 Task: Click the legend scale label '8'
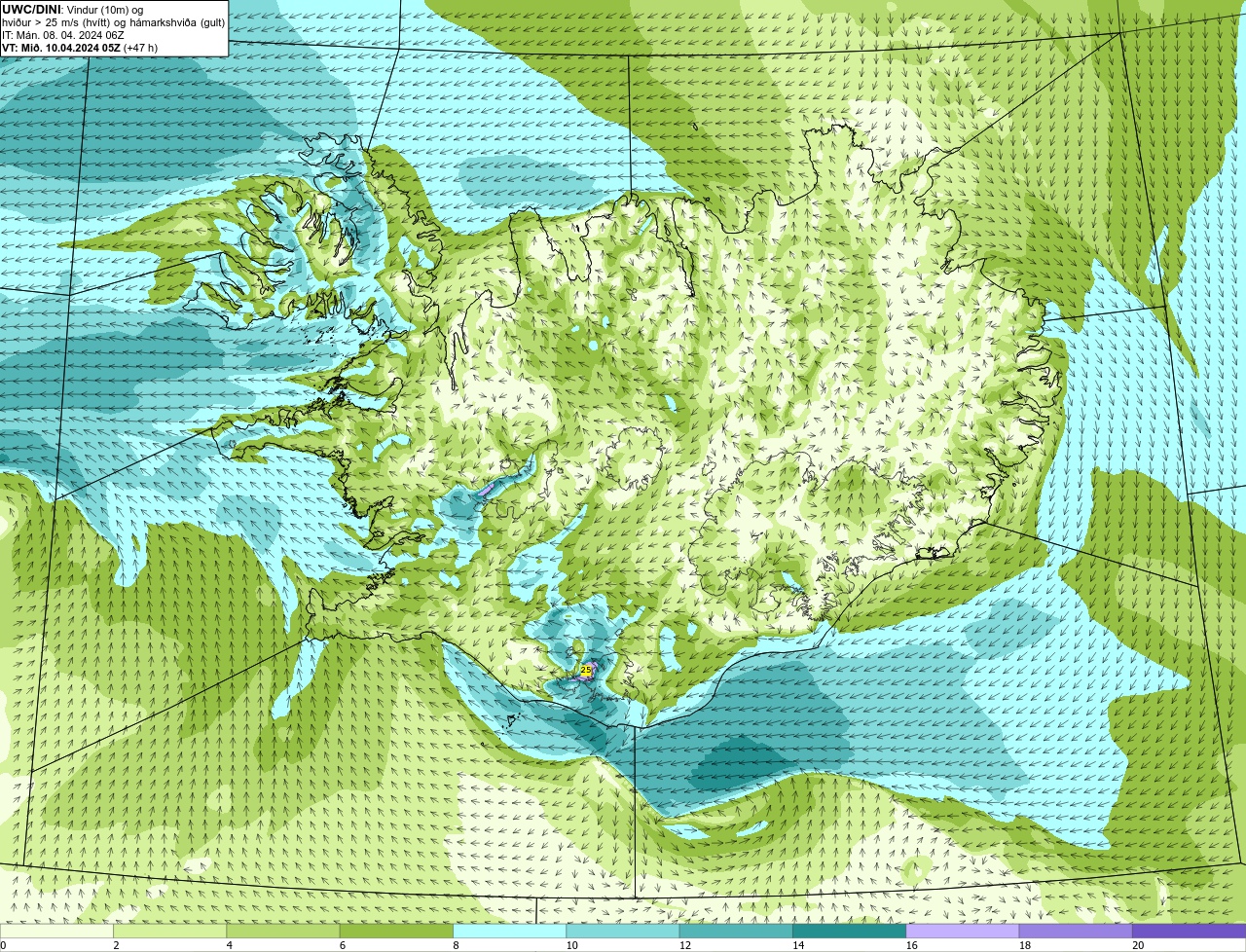456,945
